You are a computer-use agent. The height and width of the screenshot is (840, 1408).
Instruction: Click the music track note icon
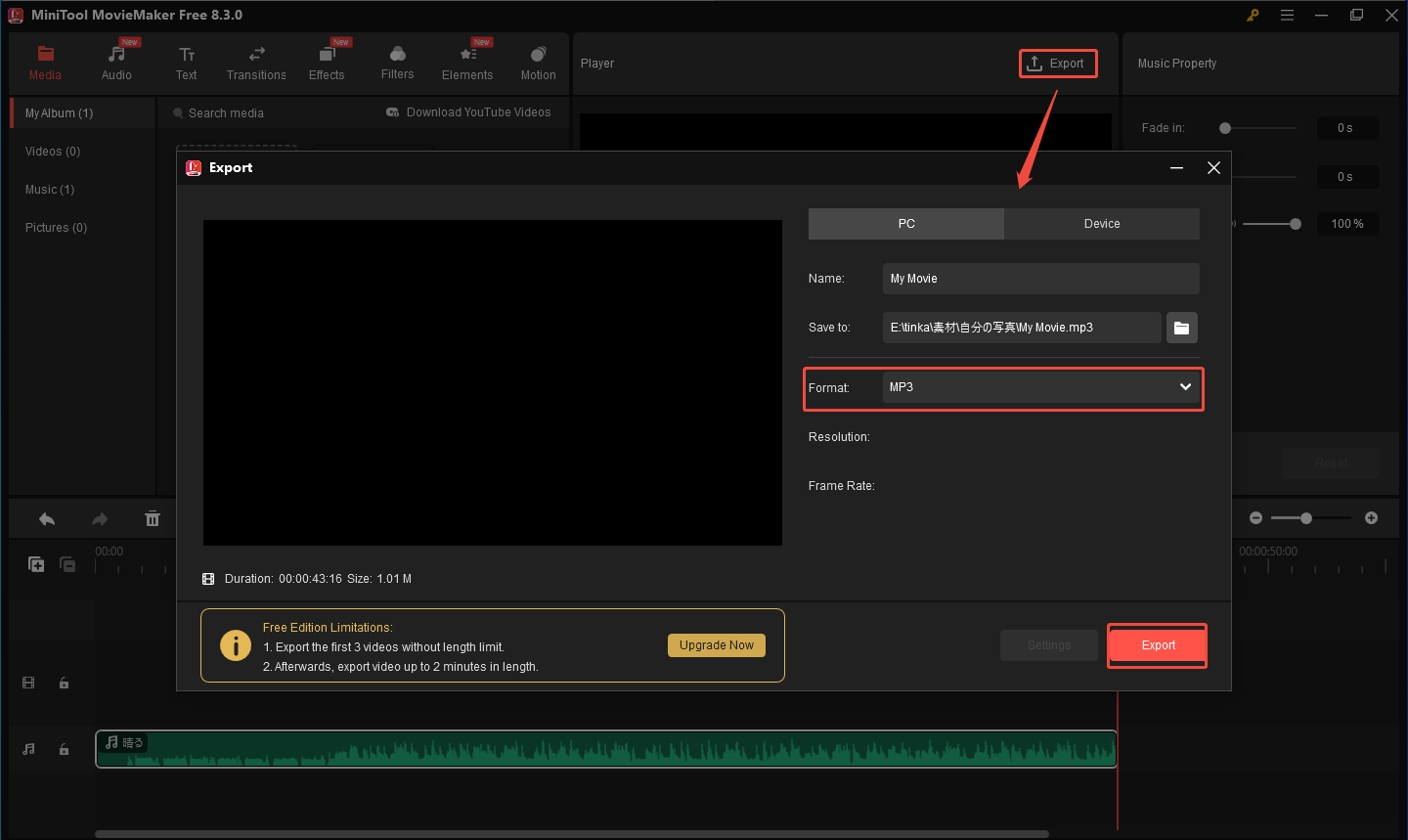pyautogui.click(x=28, y=749)
